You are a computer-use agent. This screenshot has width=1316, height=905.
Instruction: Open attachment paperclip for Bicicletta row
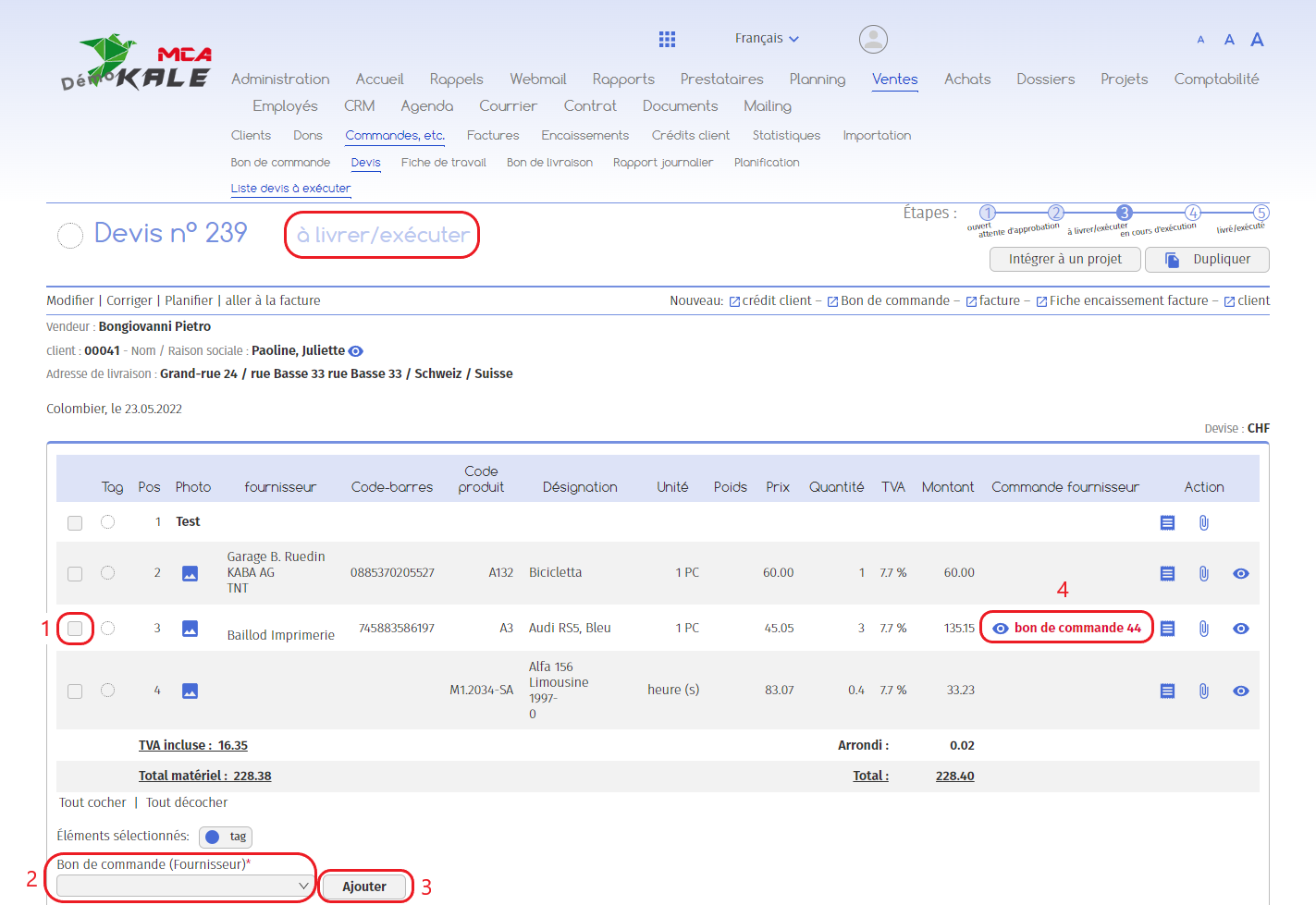[1203, 574]
